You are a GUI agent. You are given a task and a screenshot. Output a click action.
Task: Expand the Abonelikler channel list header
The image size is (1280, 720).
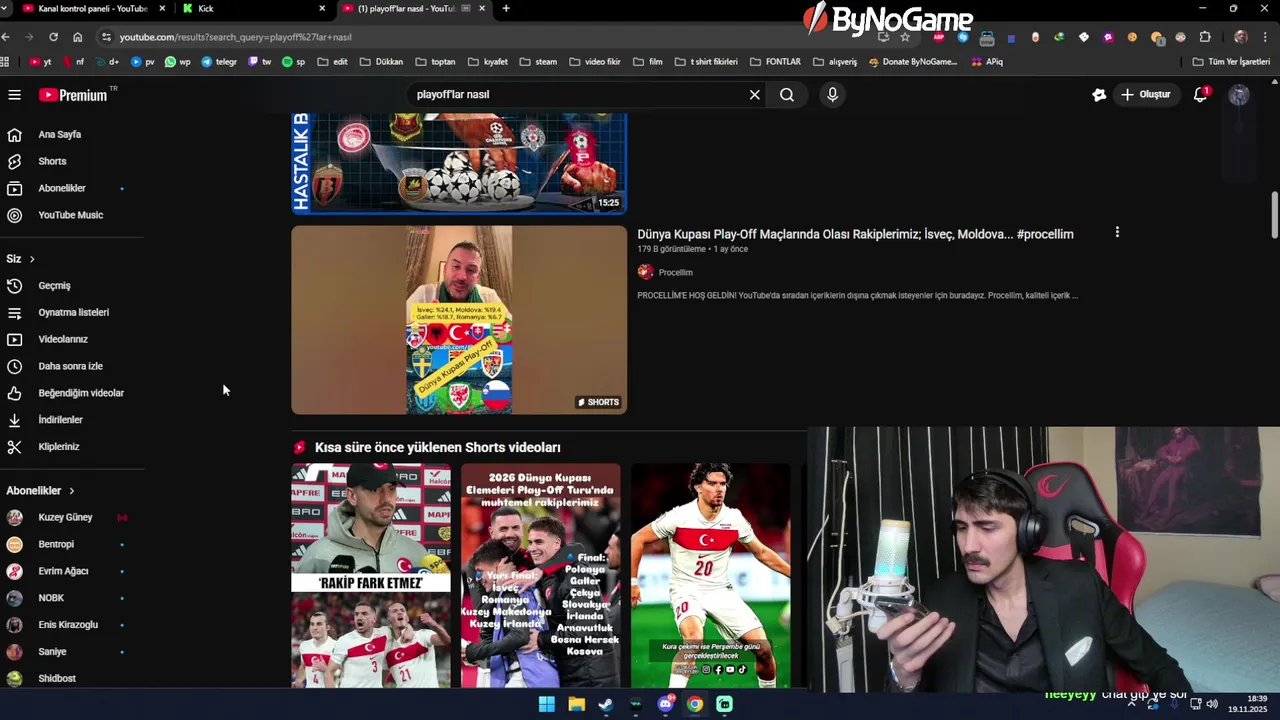coord(40,491)
